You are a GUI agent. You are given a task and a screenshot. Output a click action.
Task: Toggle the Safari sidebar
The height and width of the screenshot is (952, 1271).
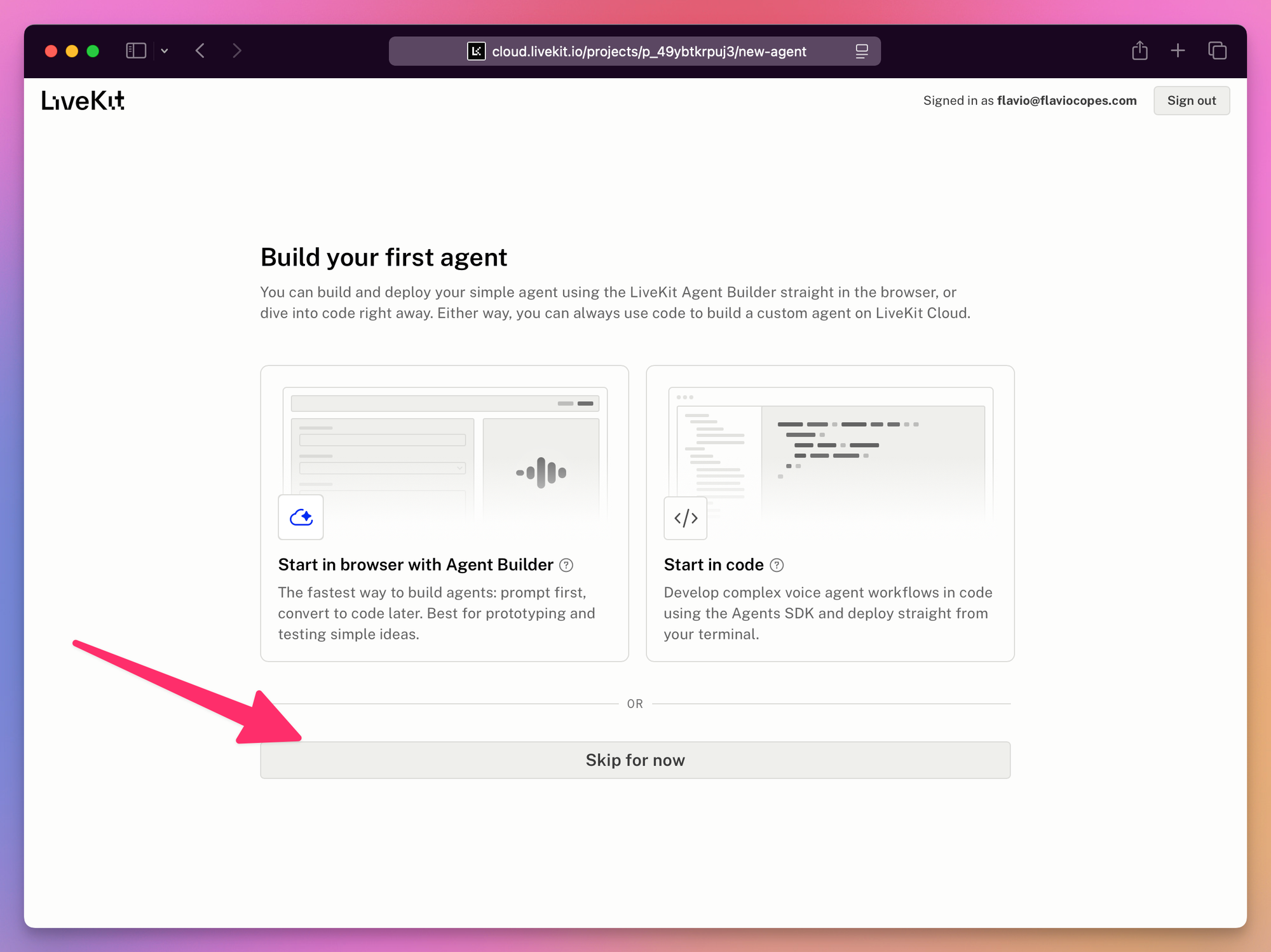click(x=136, y=51)
